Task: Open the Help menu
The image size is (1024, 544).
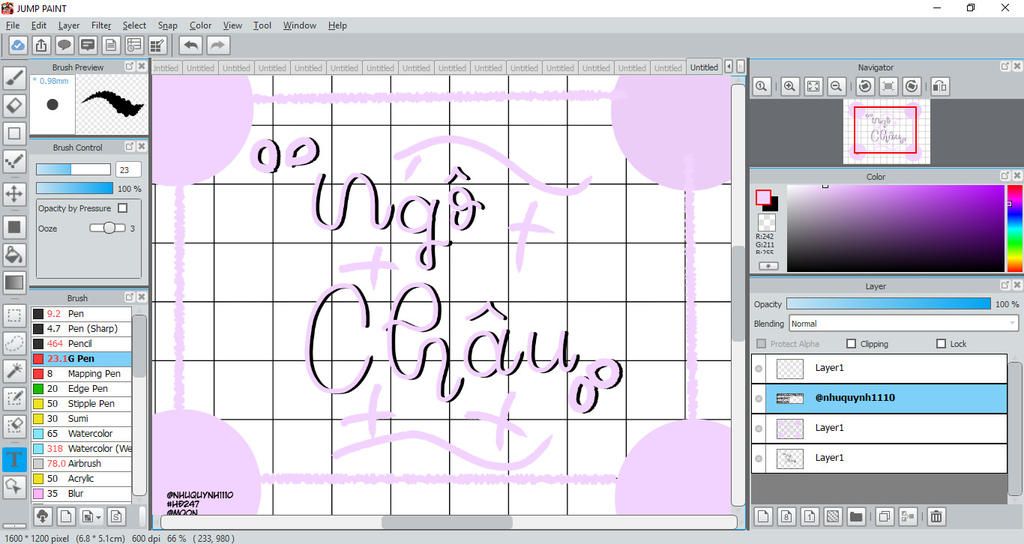Action: pos(338,25)
